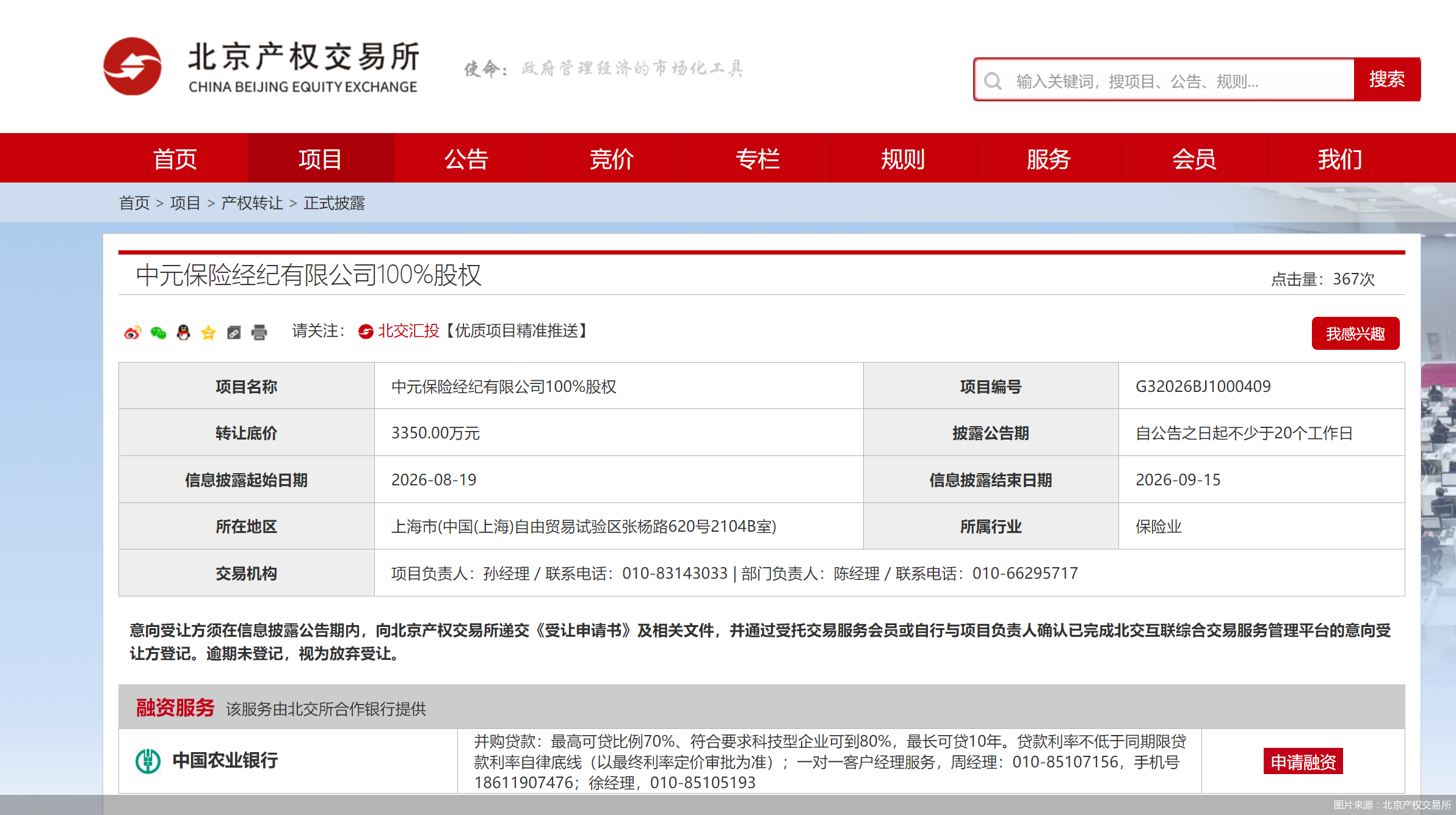
Task: Share via Weibo icon
Action: 132,332
